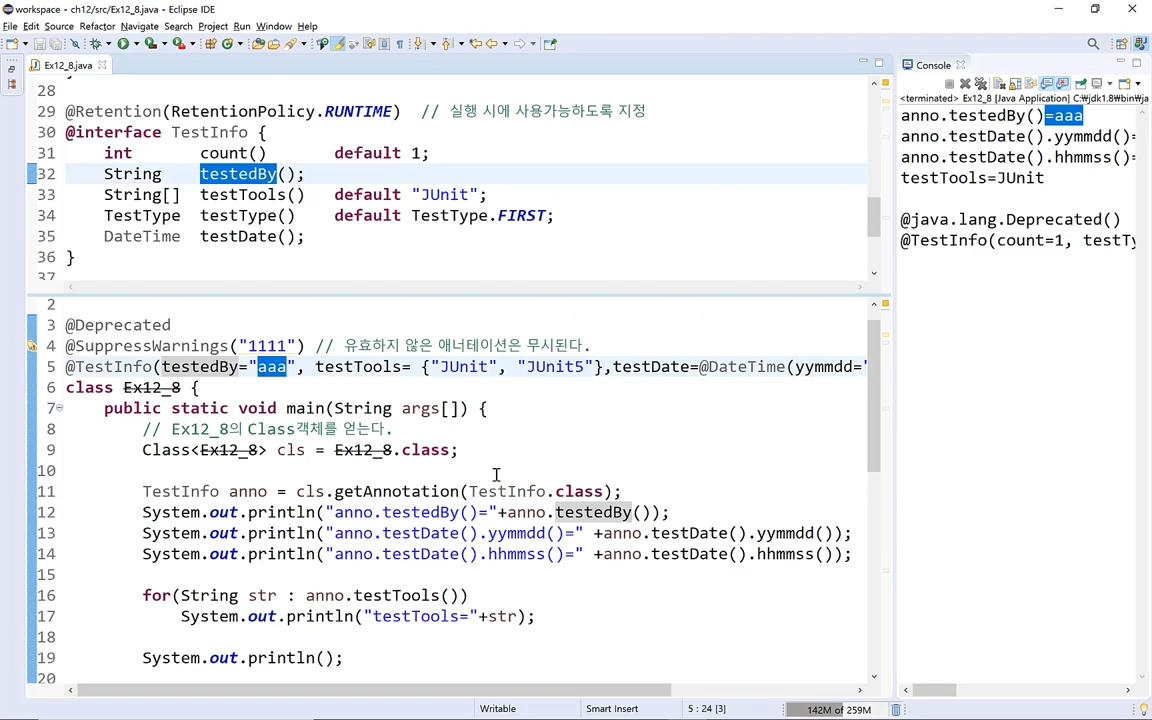Toggle Mark Occurrences highlighter icon

[338, 44]
